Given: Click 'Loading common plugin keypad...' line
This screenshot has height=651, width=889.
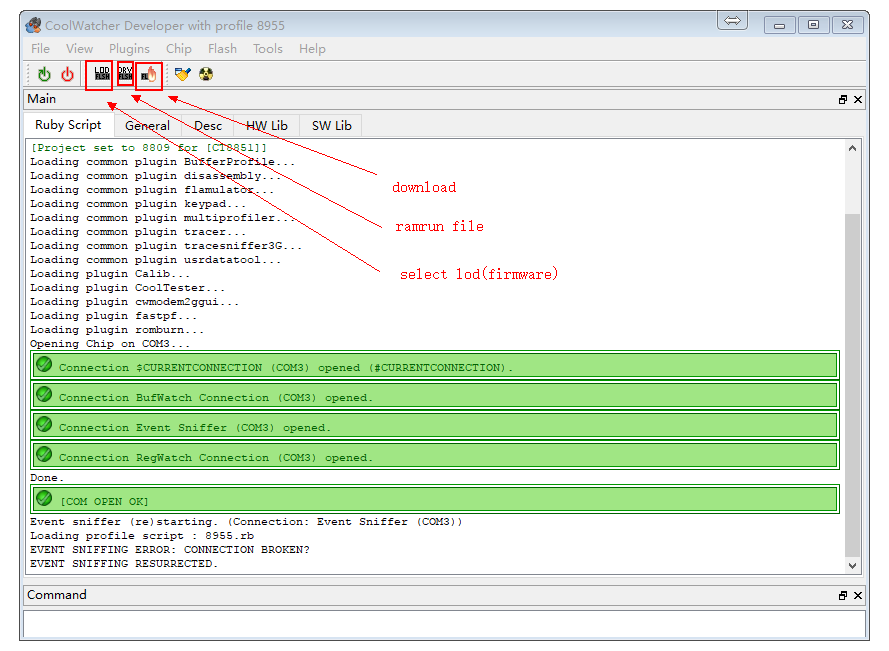Looking at the screenshot, I should [138, 204].
